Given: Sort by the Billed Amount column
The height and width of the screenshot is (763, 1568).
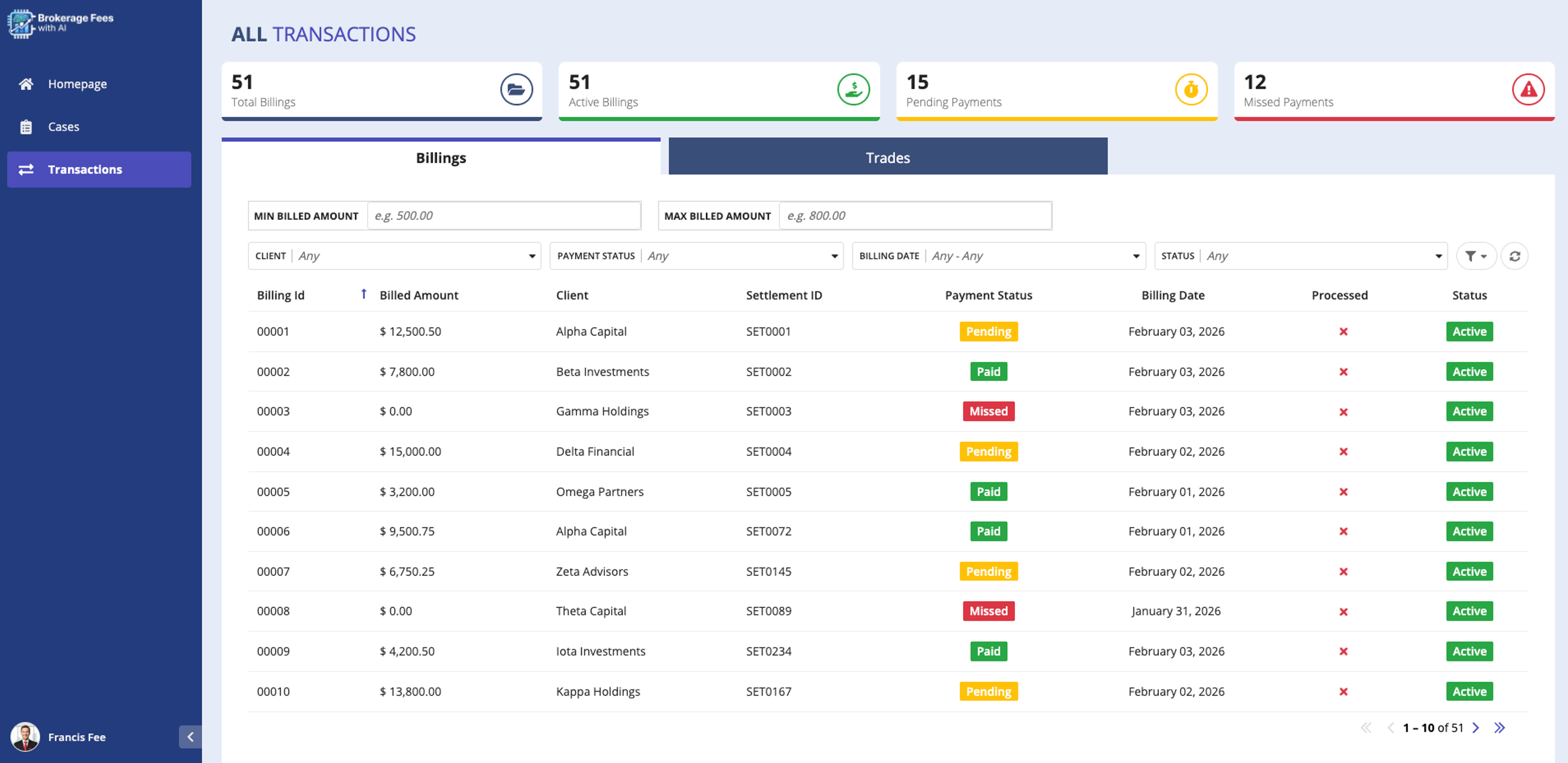Looking at the screenshot, I should 419,295.
